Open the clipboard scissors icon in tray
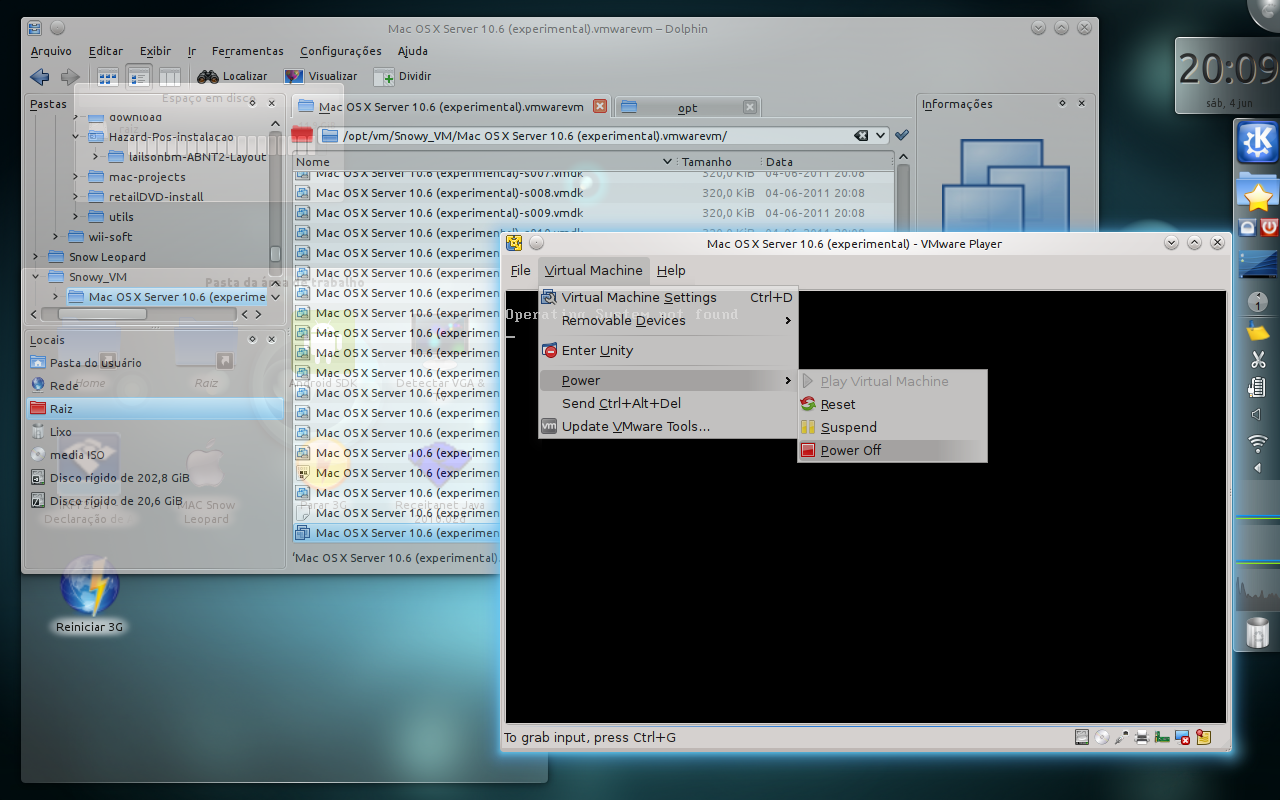Screen dimensions: 1280x800 pos(1258,359)
